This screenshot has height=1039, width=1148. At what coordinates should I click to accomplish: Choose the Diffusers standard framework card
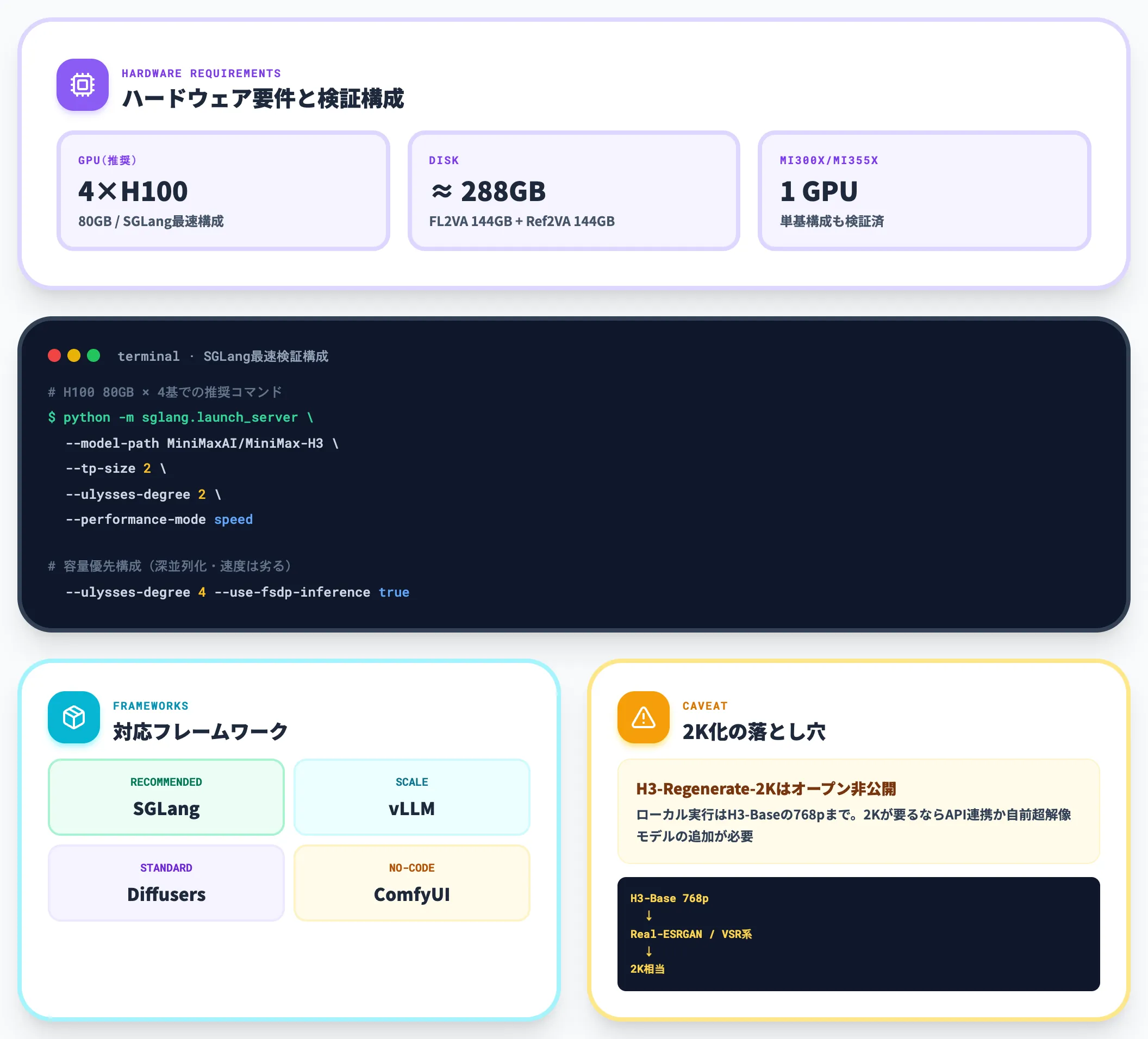tap(166, 883)
